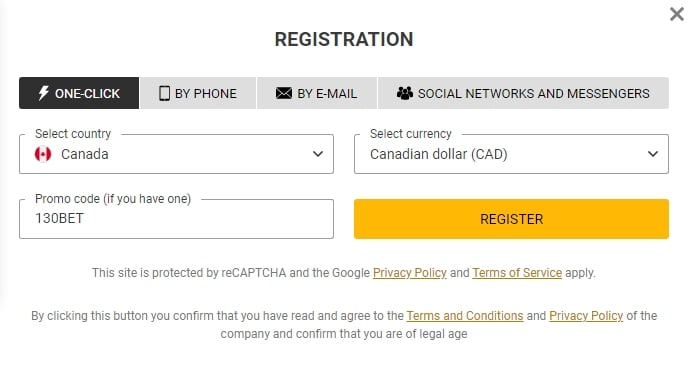Screen dimensions: 692x377
Task: Focus the promo code field with 130BET
Action: coord(176,219)
